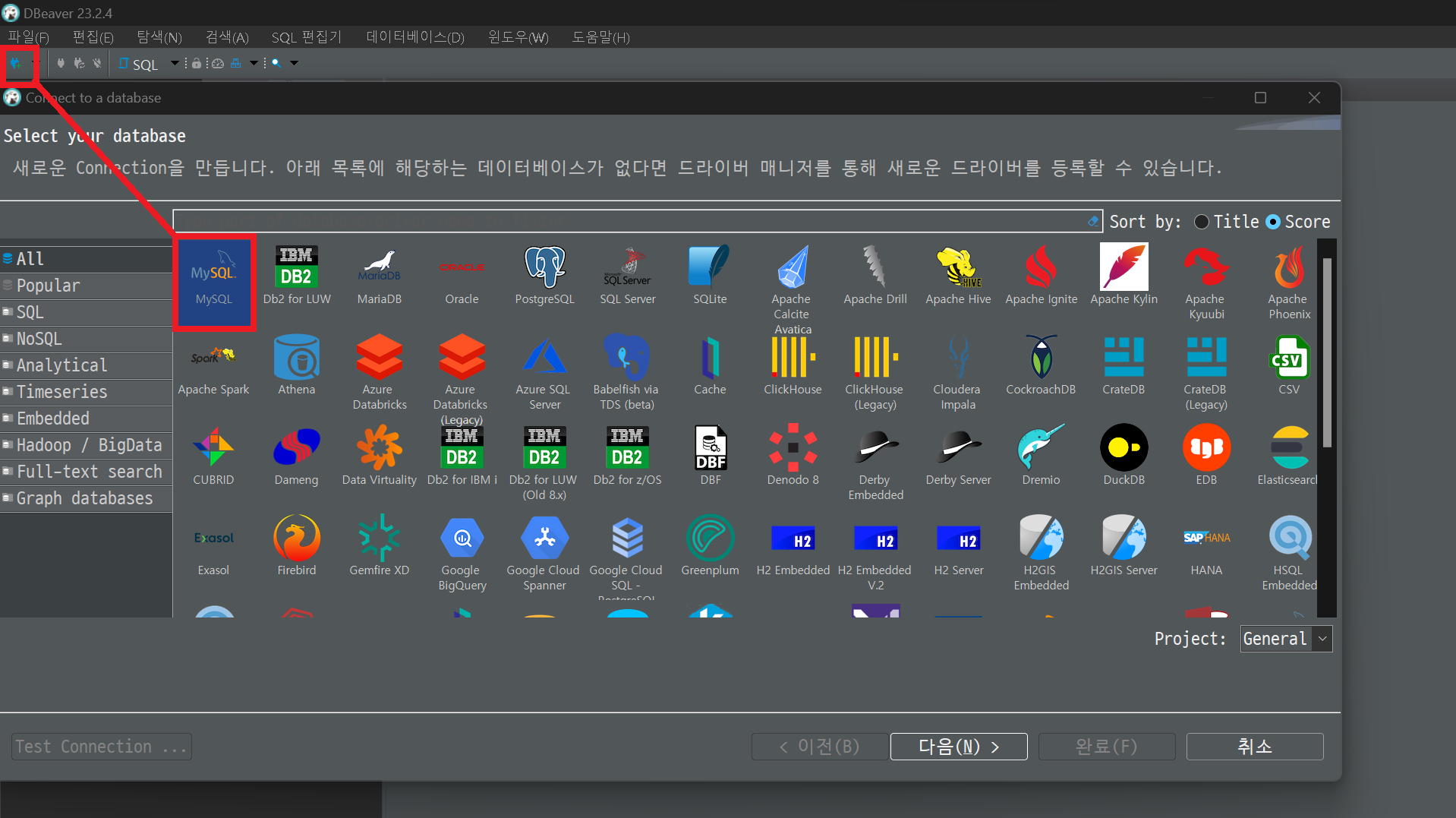Select the Apache Ignite icon
1456x818 pixels.
click(x=1041, y=275)
